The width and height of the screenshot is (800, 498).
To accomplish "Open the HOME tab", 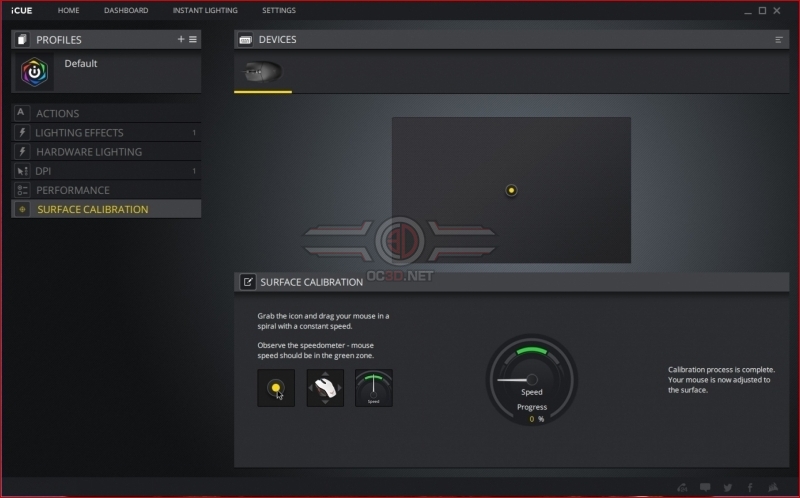I will click(68, 10).
